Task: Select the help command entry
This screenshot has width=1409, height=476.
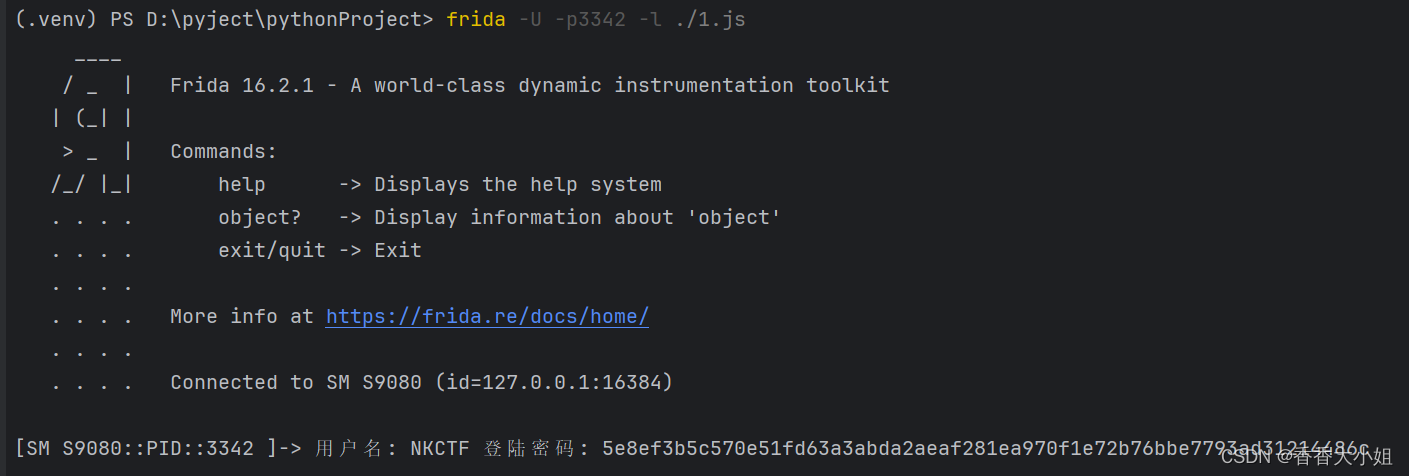Action: pyautogui.click(x=242, y=185)
